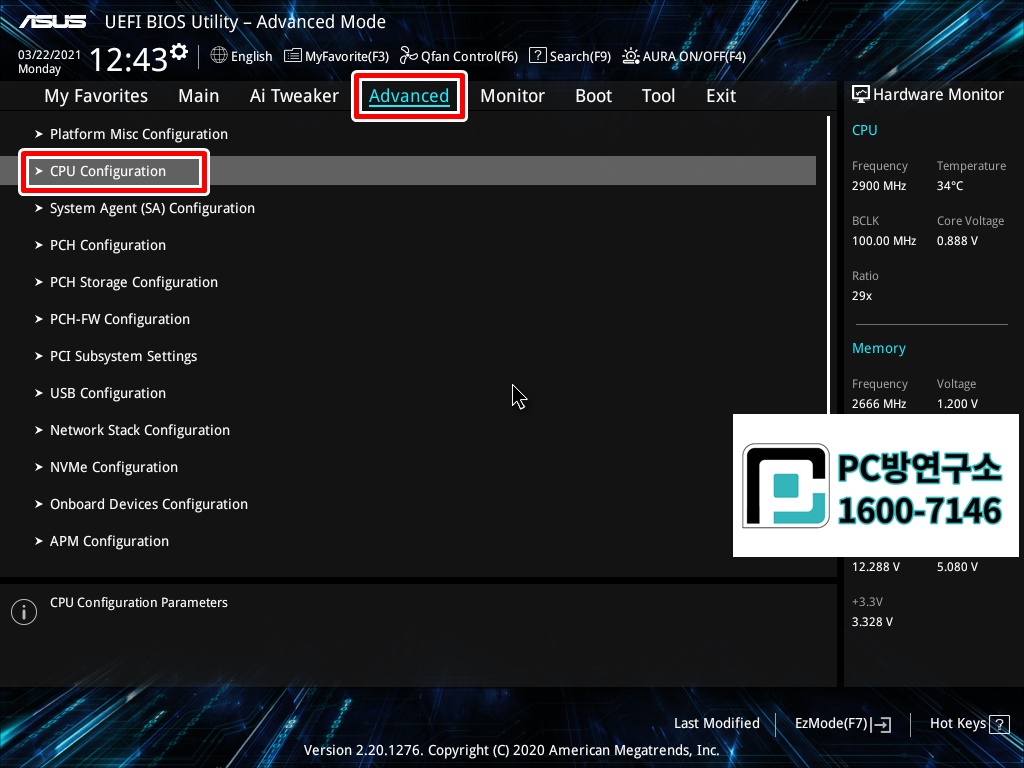
Task: Click the +3.3V value 3.328 V
Action: point(872,622)
